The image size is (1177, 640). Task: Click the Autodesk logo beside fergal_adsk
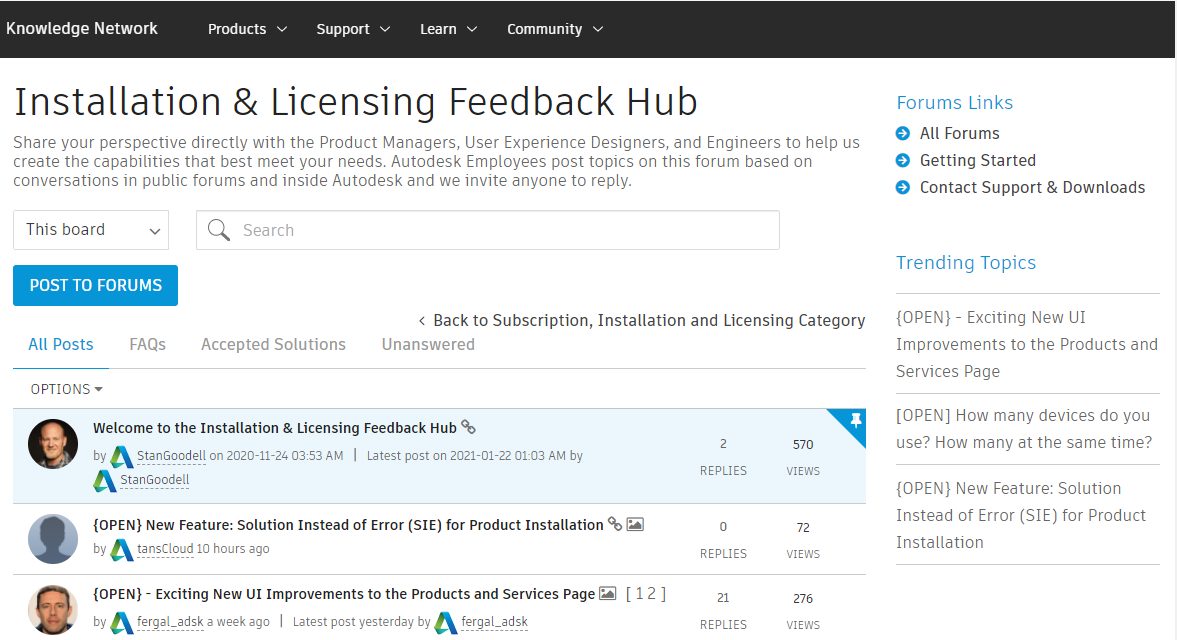[122, 620]
